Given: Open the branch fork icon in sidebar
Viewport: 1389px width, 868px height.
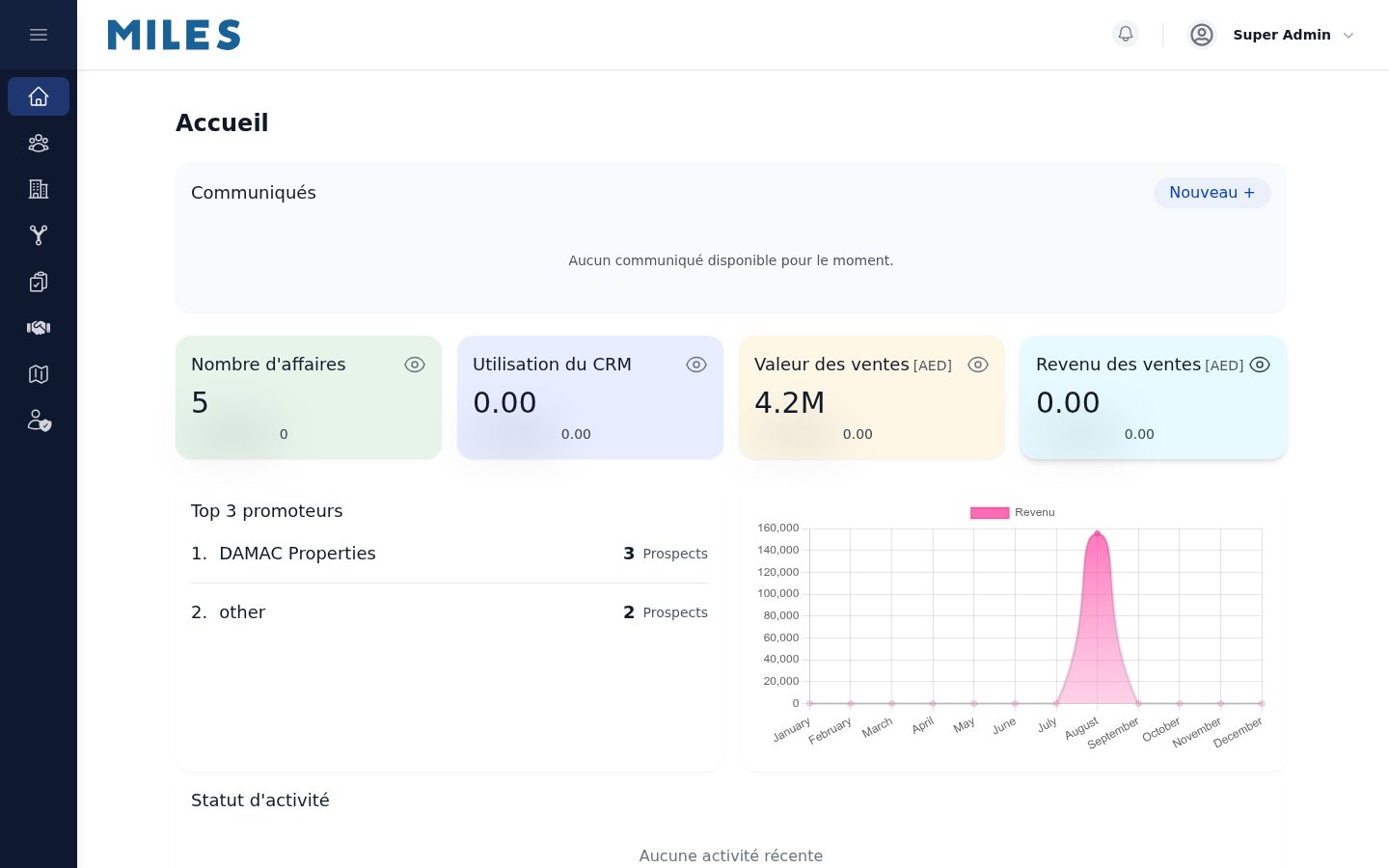Looking at the screenshot, I should [x=39, y=235].
